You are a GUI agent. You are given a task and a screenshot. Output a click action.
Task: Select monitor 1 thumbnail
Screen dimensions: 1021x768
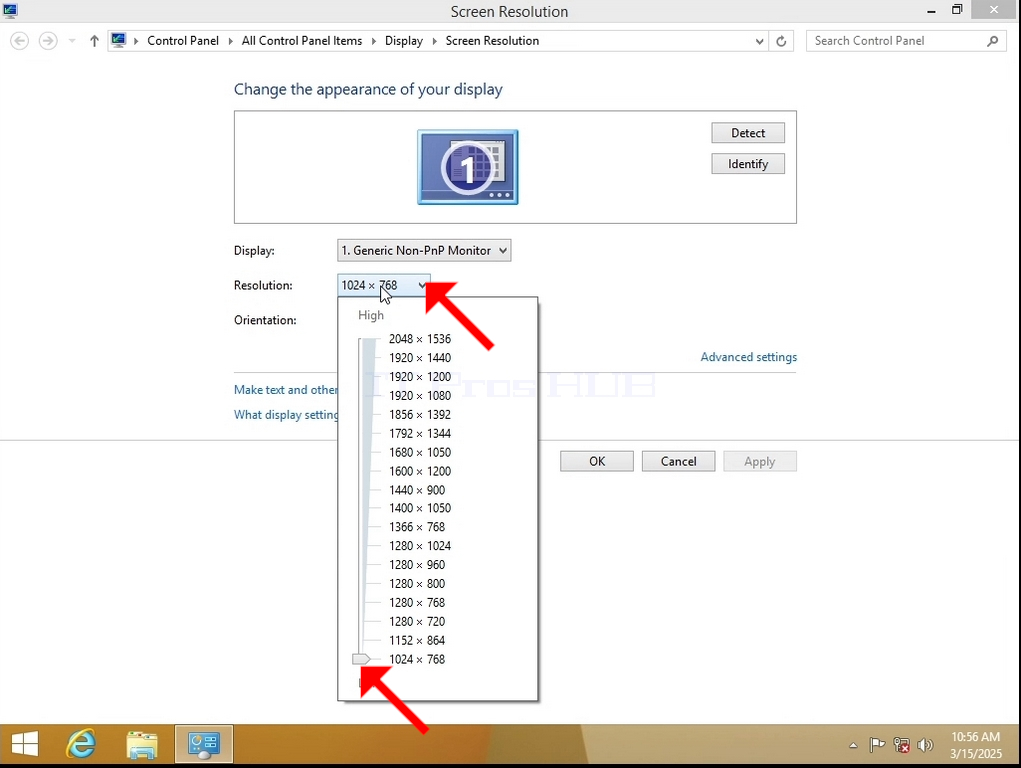468,167
